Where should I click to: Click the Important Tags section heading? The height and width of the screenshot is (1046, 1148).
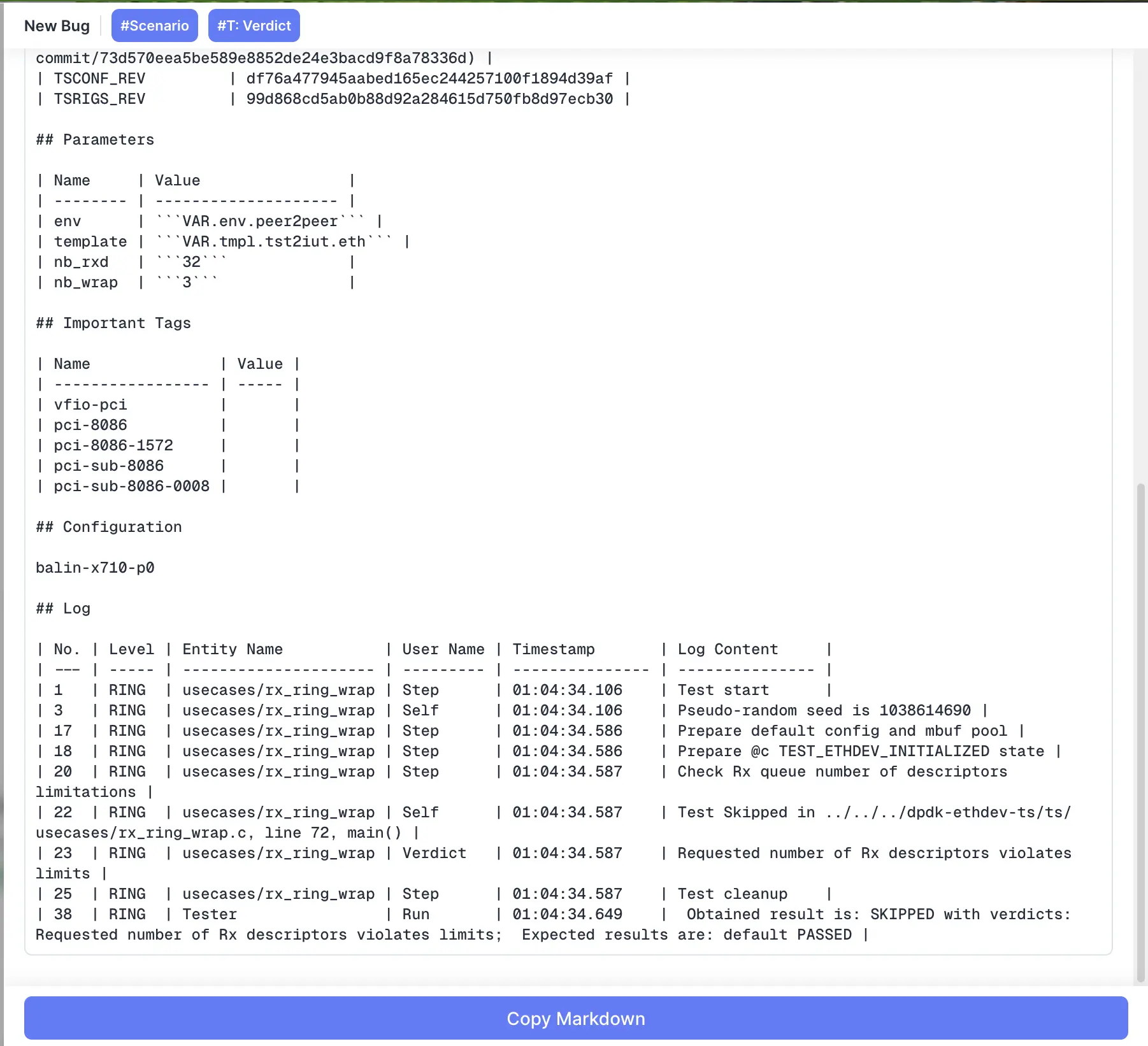pos(113,323)
